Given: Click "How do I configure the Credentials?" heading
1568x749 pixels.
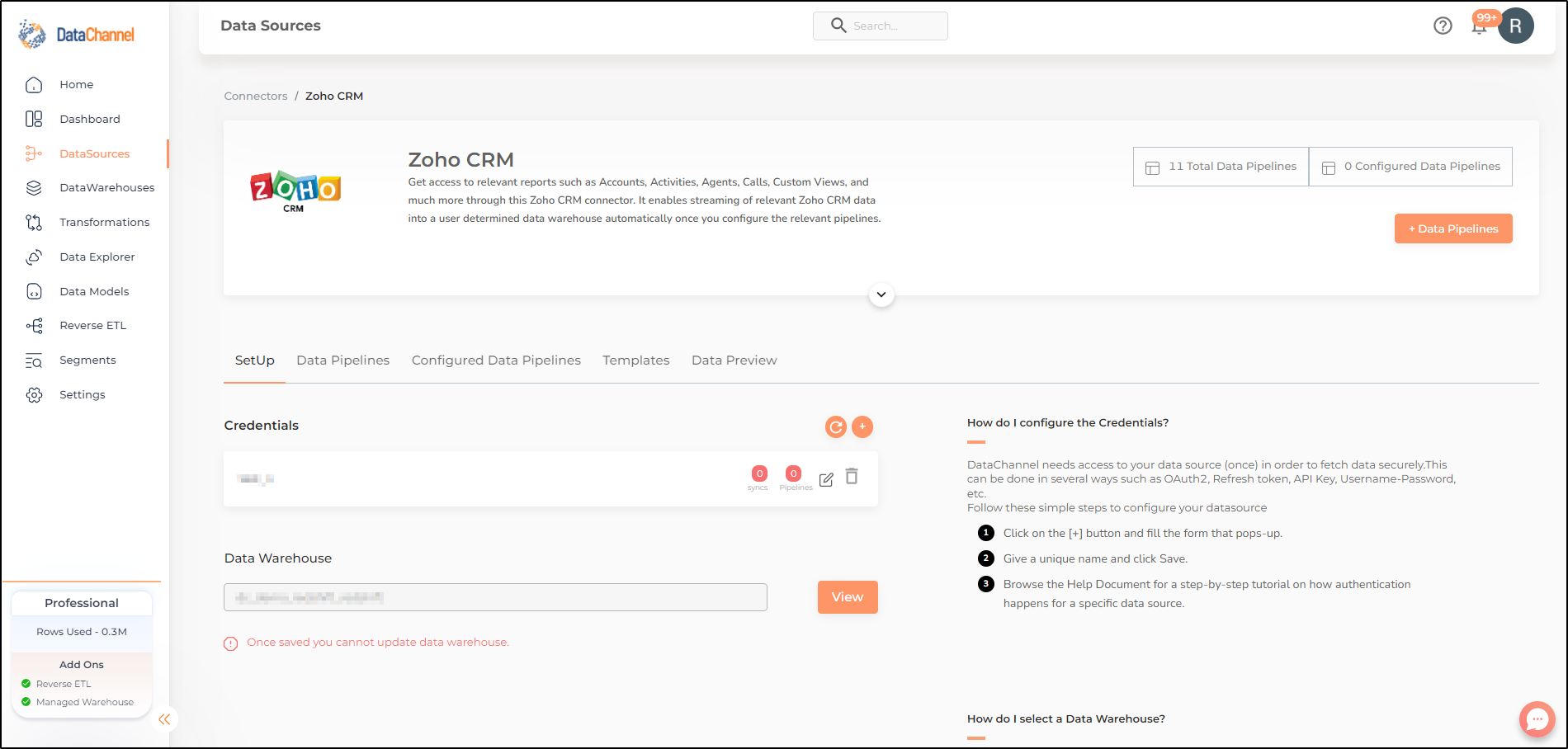Looking at the screenshot, I should (x=1068, y=423).
